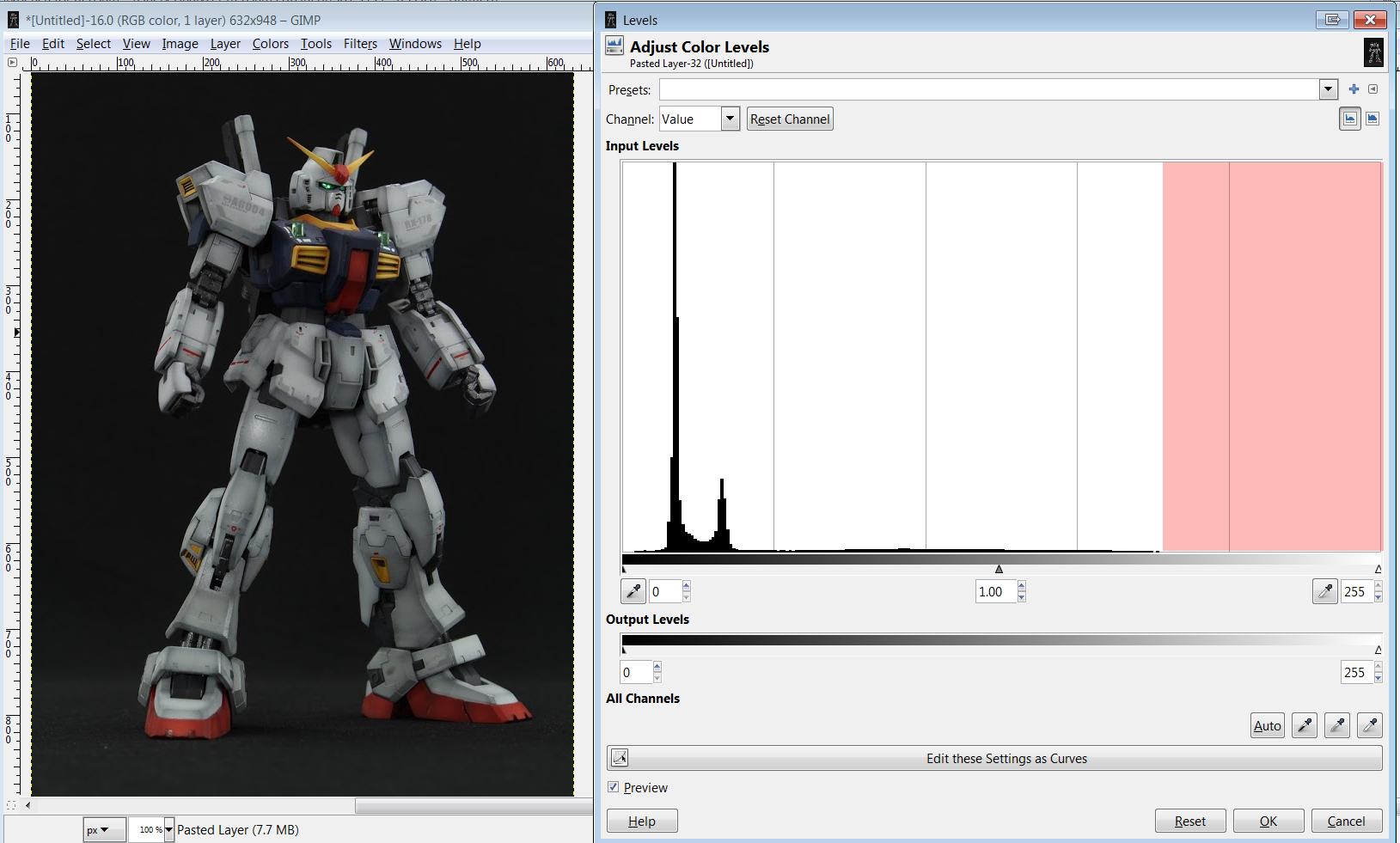Open the Presets dropdown arrow
Image resolution: width=1400 pixels, height=843 pixels.
pos(1329,89)
